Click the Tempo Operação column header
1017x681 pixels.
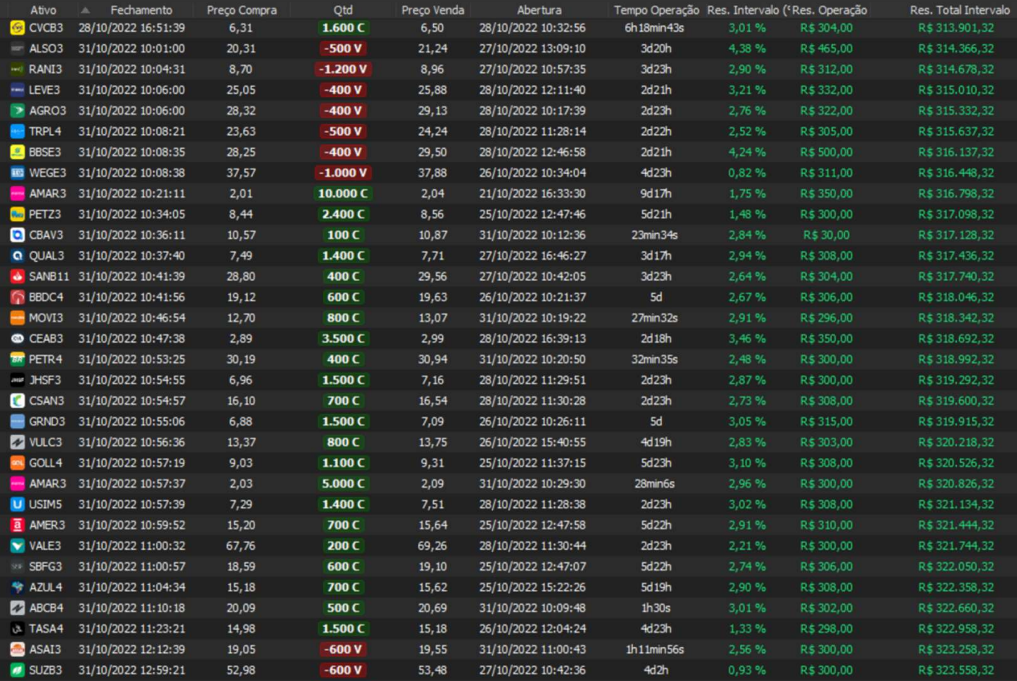pos(656,9)
